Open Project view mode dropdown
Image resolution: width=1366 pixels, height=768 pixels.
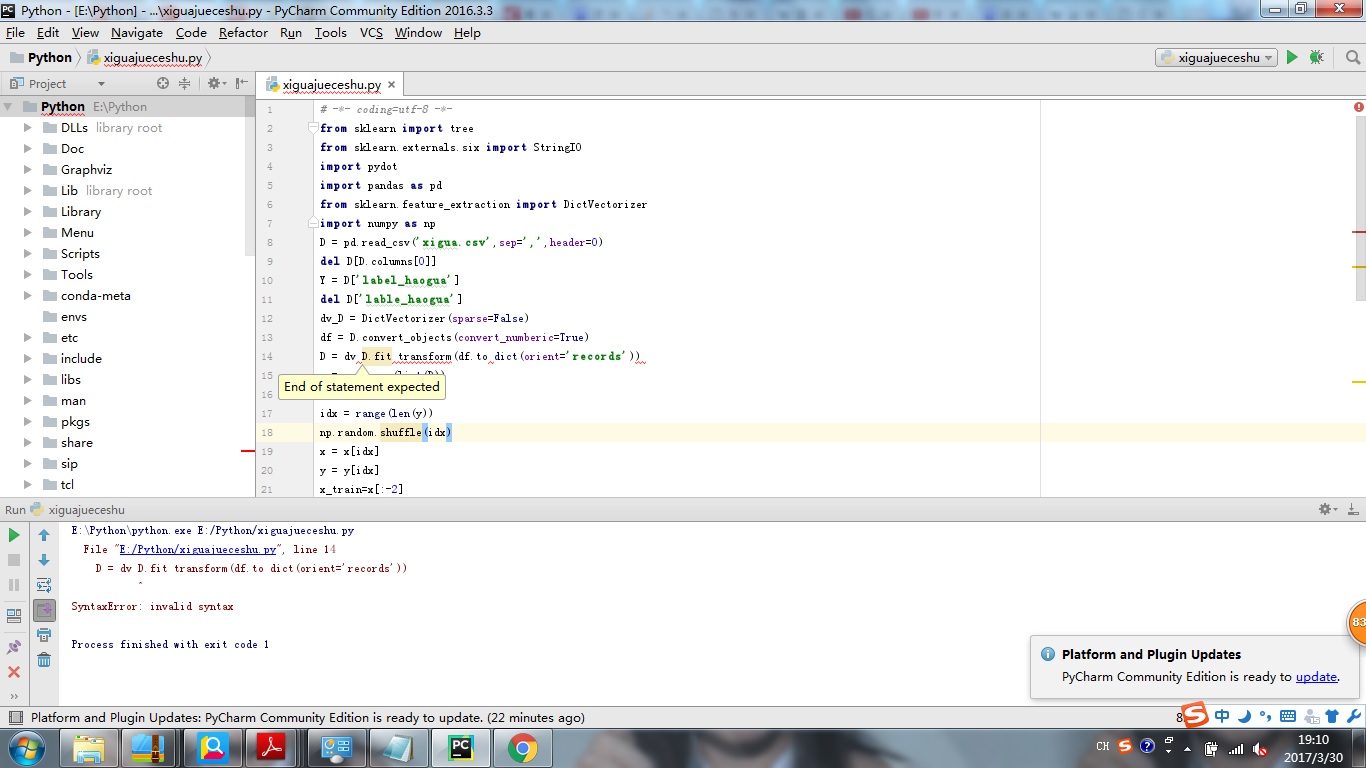tap(101, 84)
